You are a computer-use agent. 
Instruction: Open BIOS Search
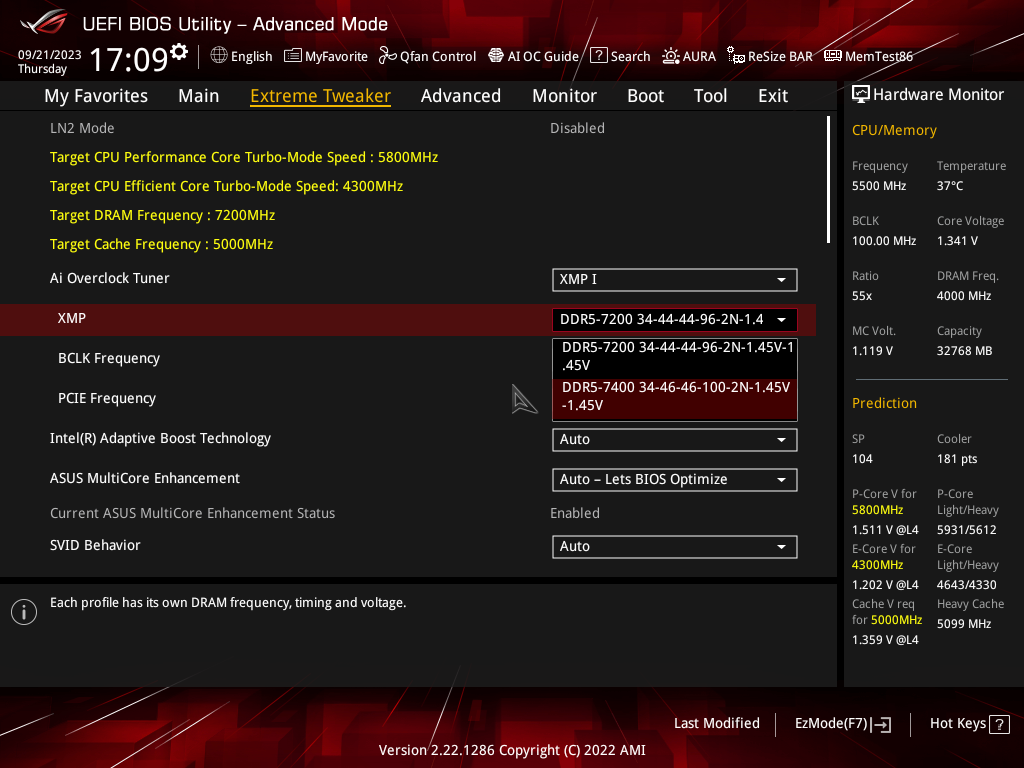point(620,56)
